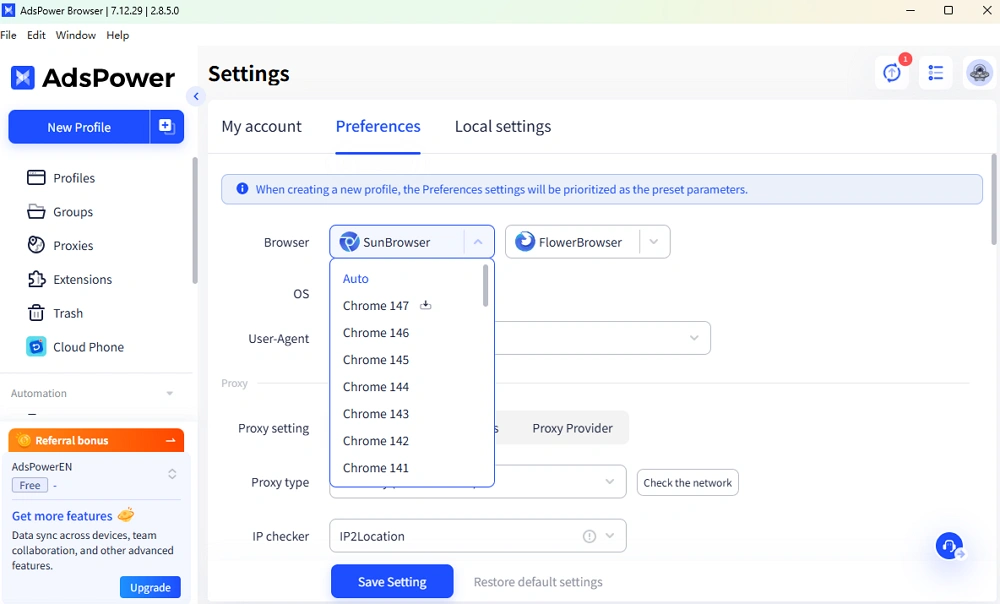Screen dimensions: 1000x604
Task: Select the Preferences tab
Action: [x=378, y=126]
